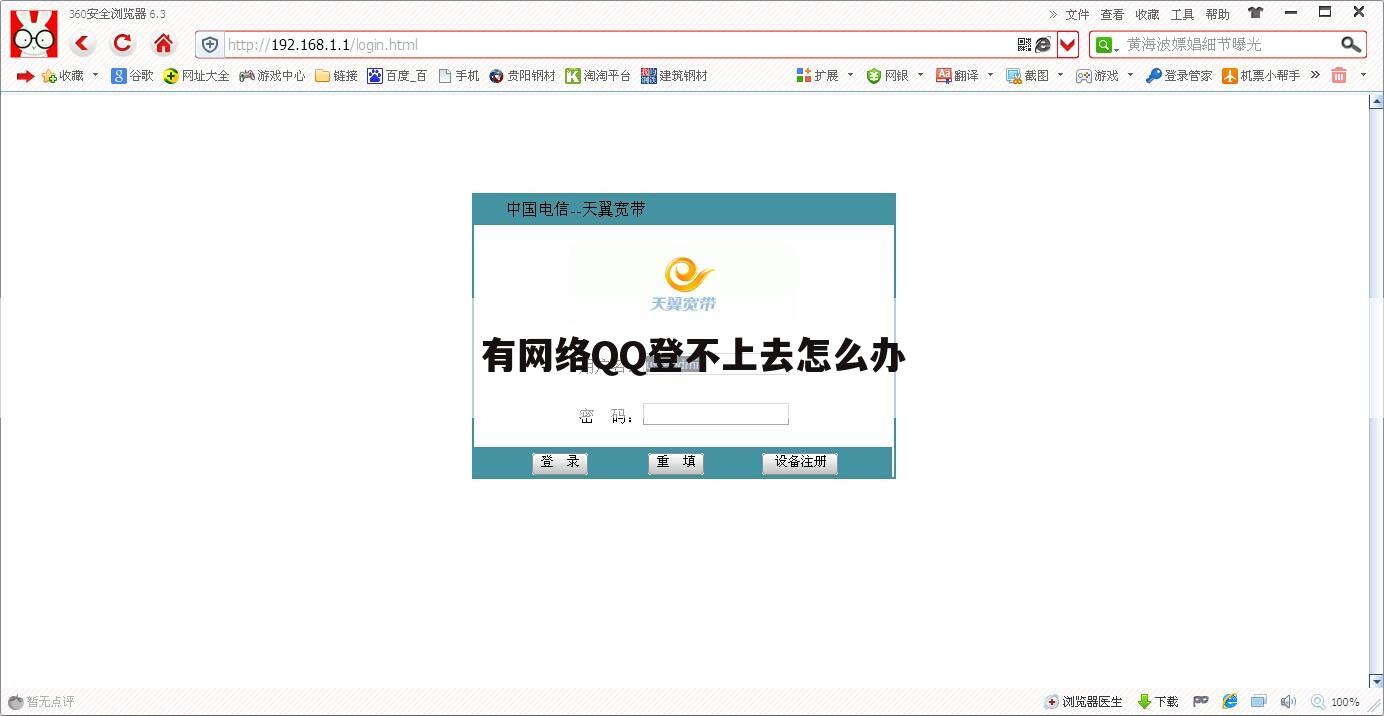1384x716 pixels.
Task: Click the status bar IE engine icon
Action: [x=1229, y=702]
